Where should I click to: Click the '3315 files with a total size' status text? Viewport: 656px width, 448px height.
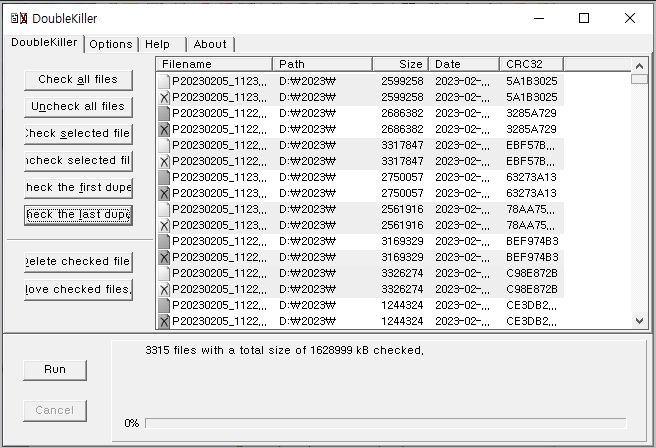284,350
